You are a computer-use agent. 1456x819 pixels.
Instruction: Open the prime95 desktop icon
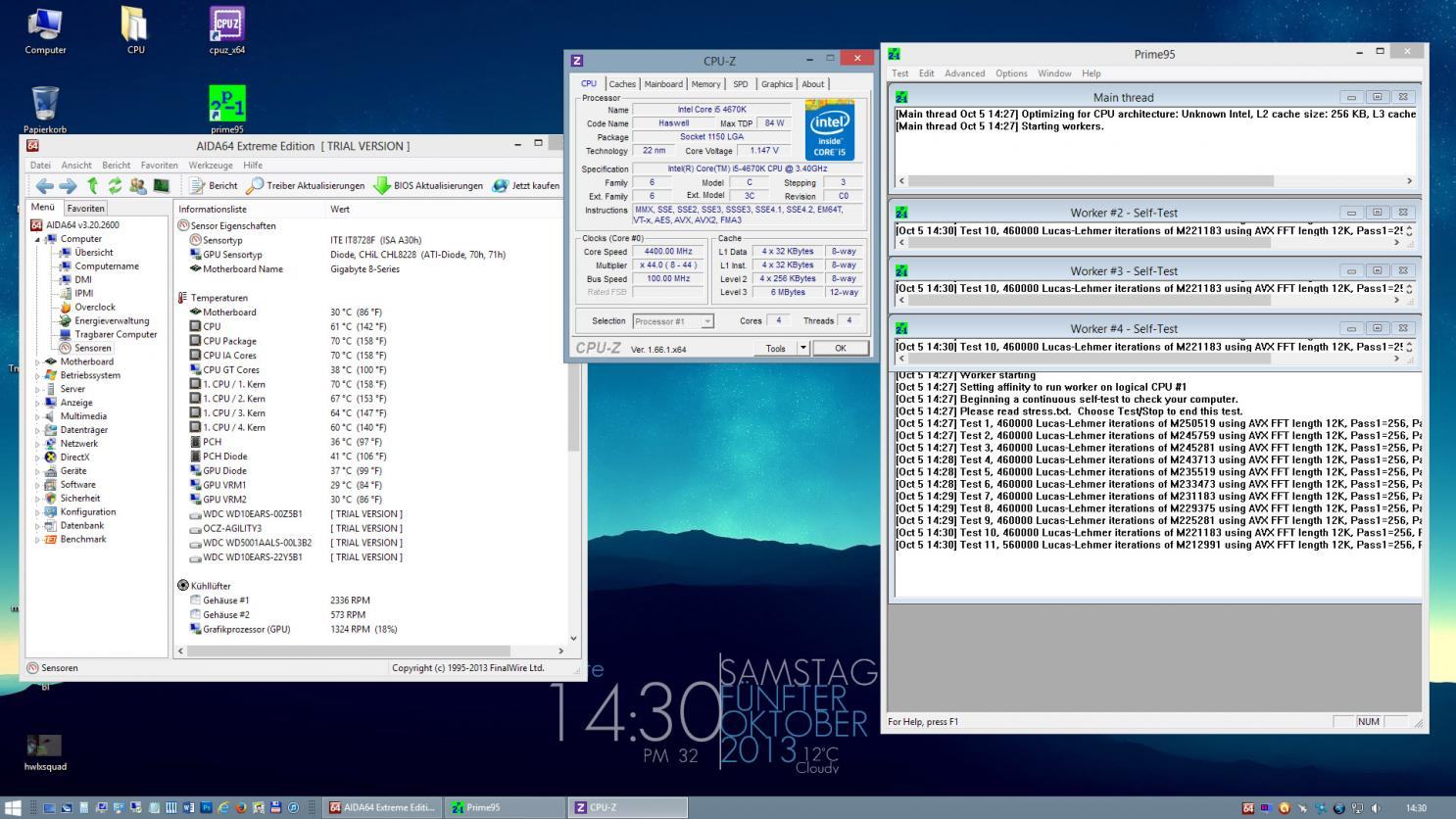226,109
